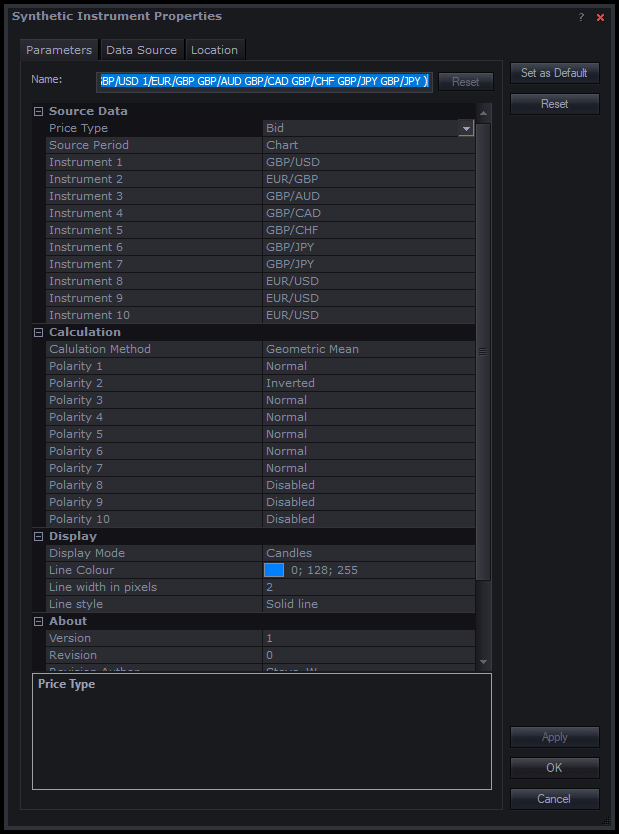Viewport: 619px width, 834px height.
Task: Select the Source Period value Chart
Action: (369, 145)
